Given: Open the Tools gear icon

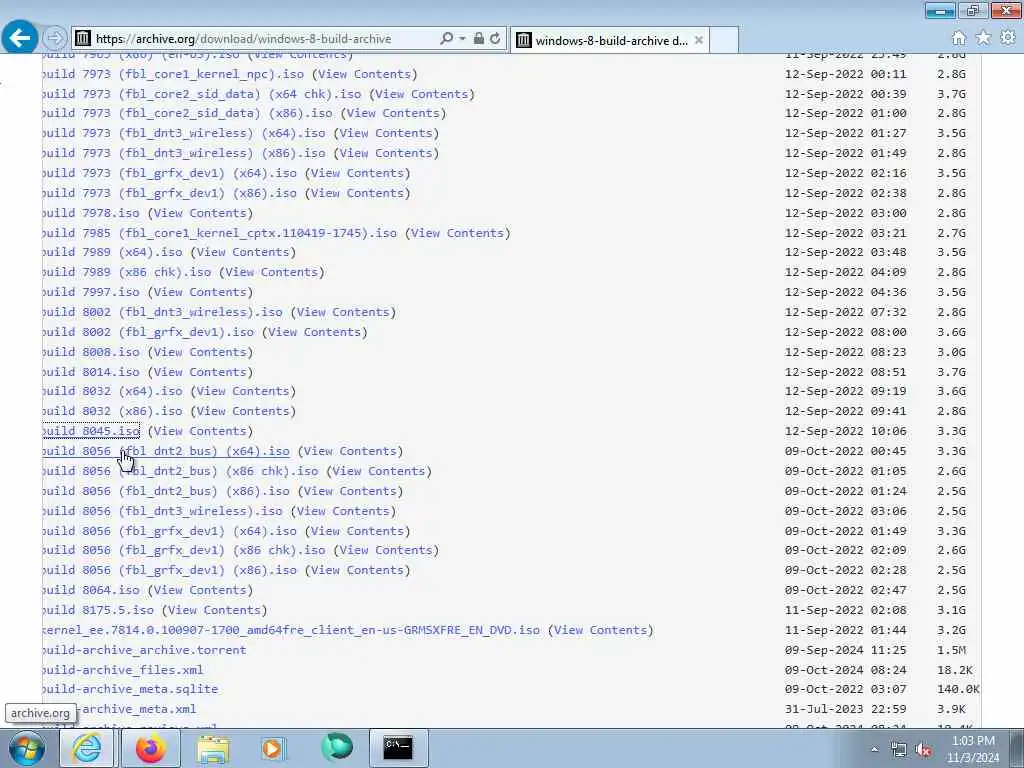Looking at the screenshot, I should 1008,38.
